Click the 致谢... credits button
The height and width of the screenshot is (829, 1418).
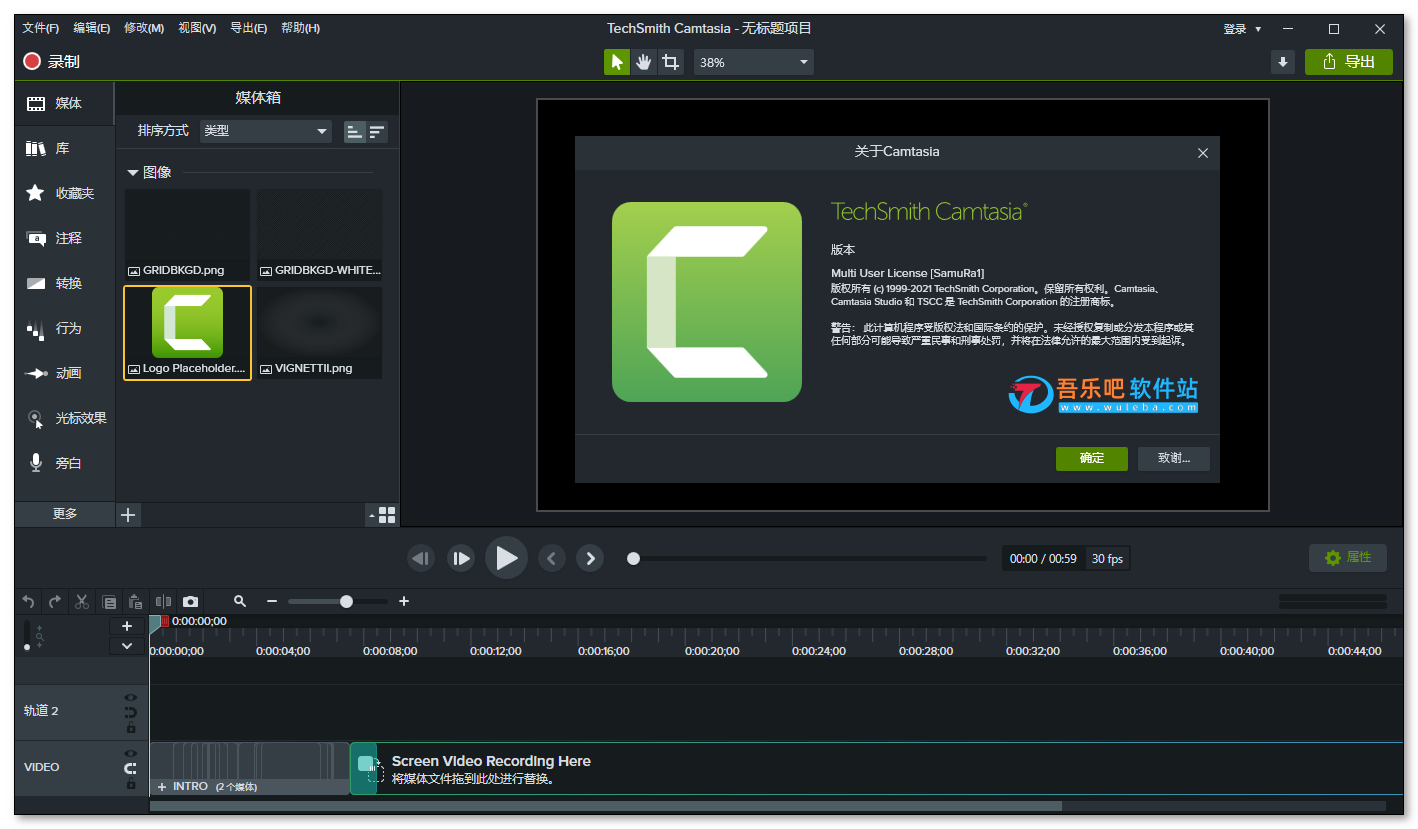point(1174,458)
